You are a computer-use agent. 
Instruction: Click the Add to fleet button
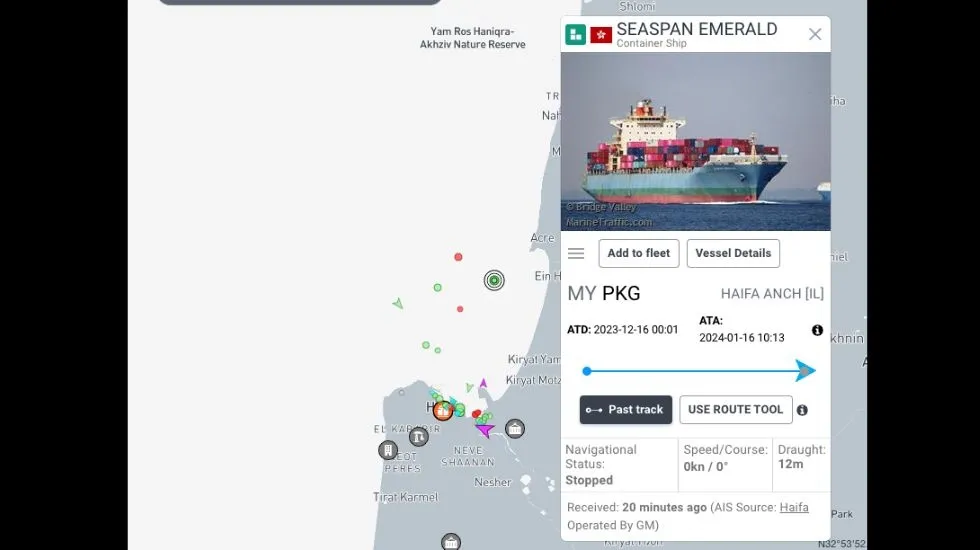click(x=639, y=253)
